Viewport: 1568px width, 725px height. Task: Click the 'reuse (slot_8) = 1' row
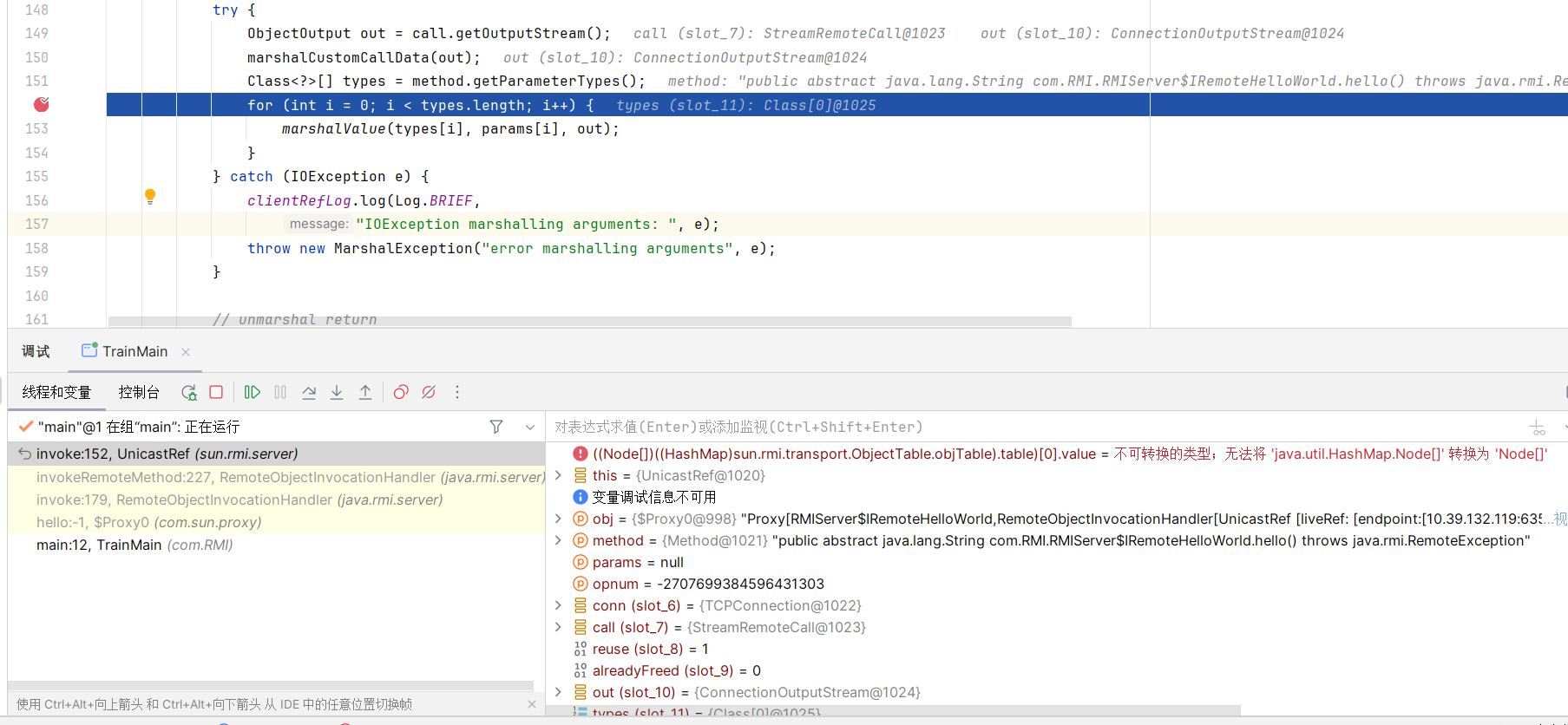tap(1057, 649)
